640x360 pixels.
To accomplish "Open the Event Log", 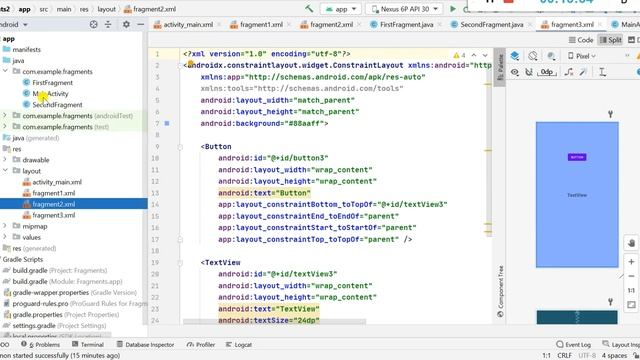I will click(x=573, y=344).
